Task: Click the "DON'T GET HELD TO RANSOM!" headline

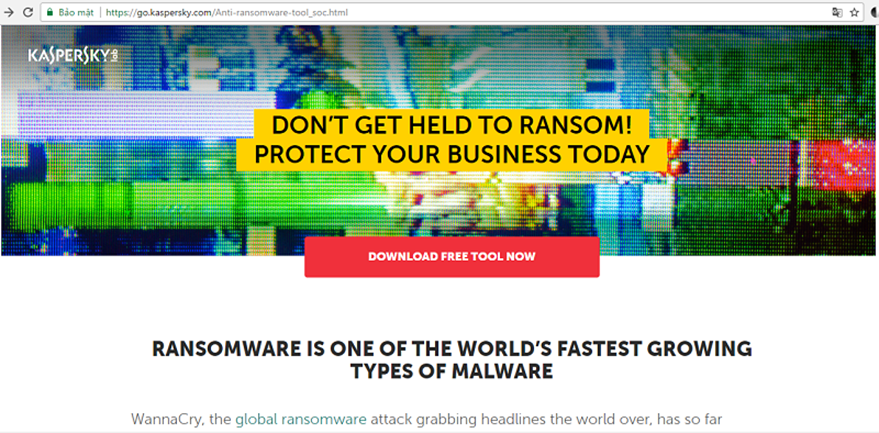Action: click(452, 126)
